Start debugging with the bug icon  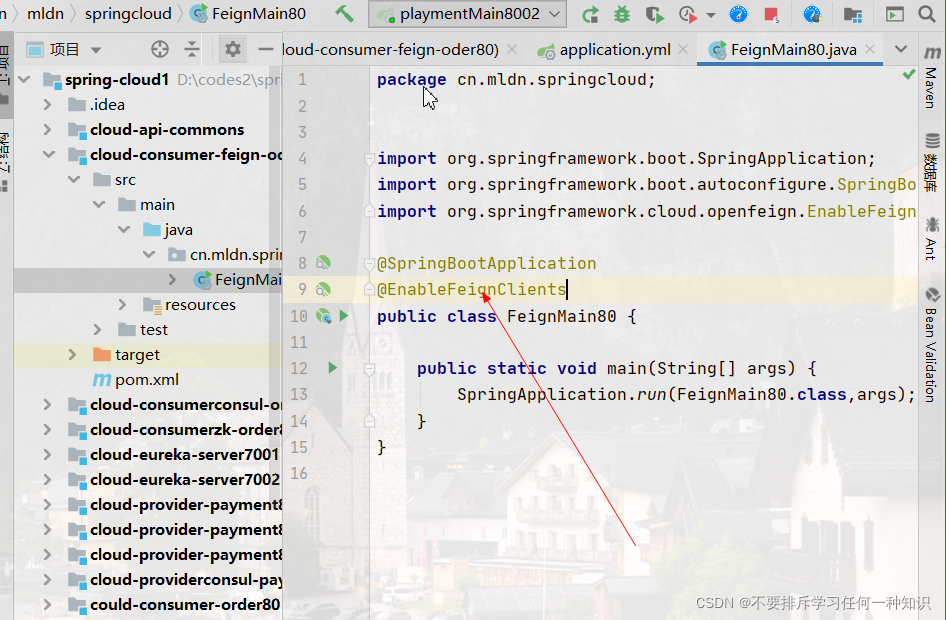621,14
